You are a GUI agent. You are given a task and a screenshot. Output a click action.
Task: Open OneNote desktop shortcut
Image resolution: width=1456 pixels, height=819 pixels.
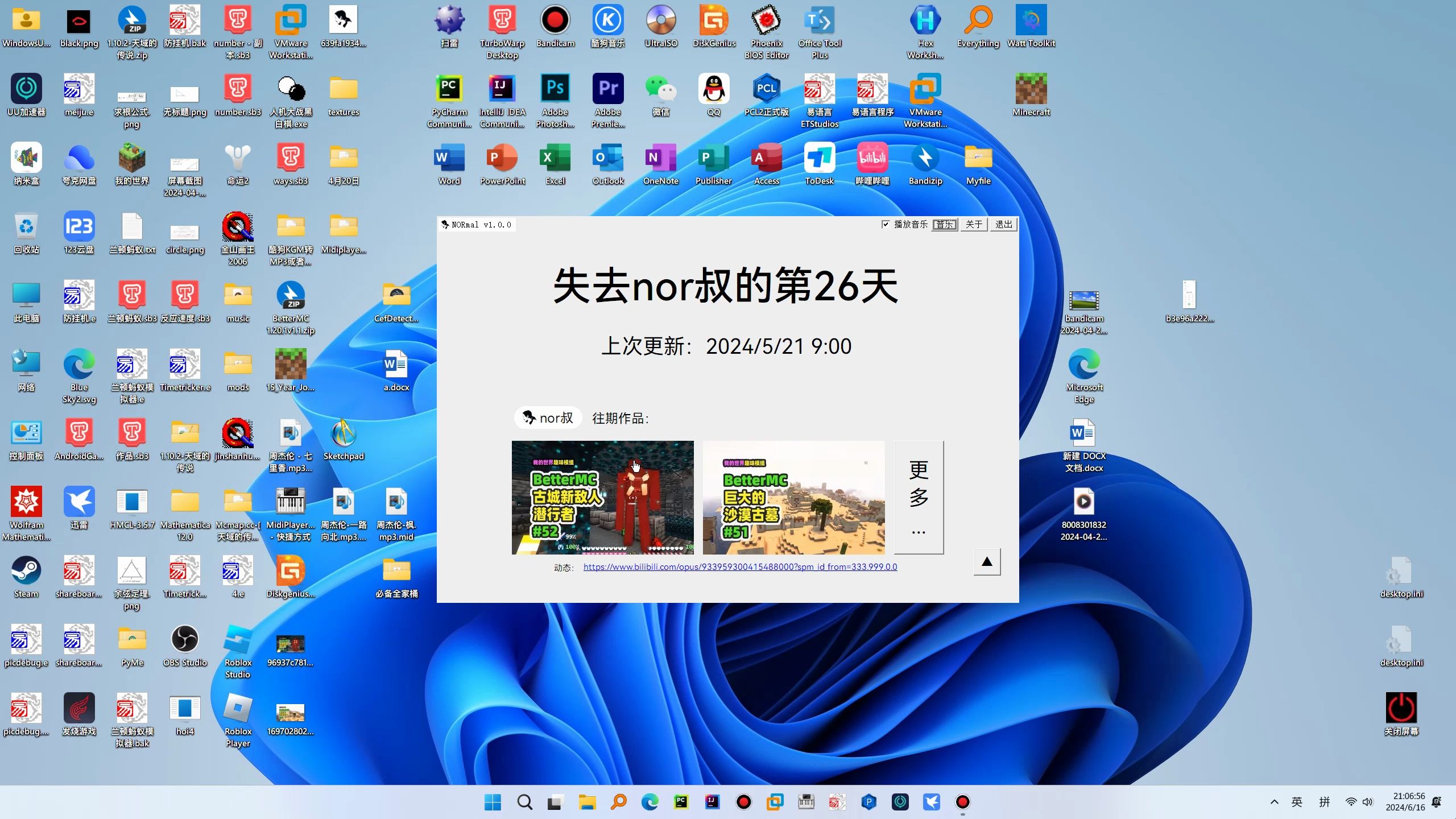(661, 165)
